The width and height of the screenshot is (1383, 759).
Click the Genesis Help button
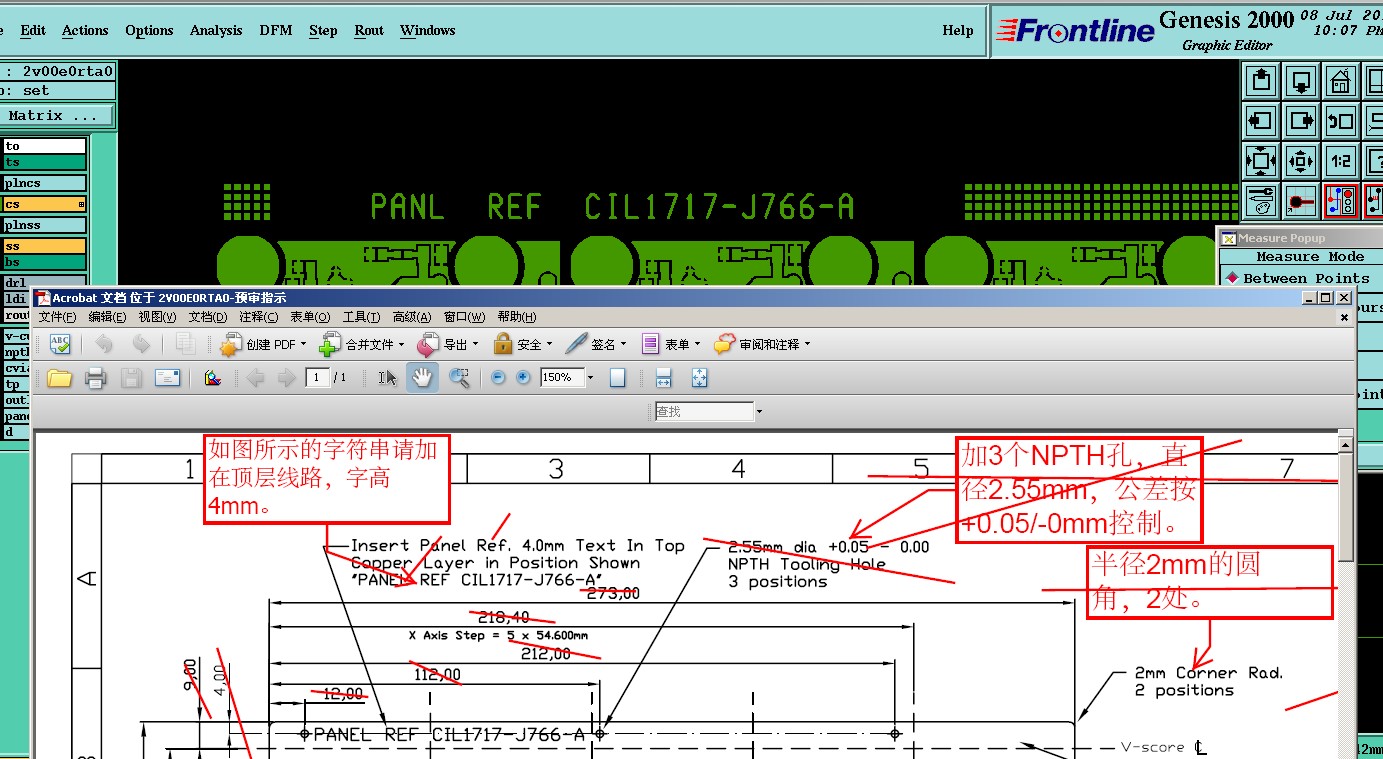(x=958, y=30)
